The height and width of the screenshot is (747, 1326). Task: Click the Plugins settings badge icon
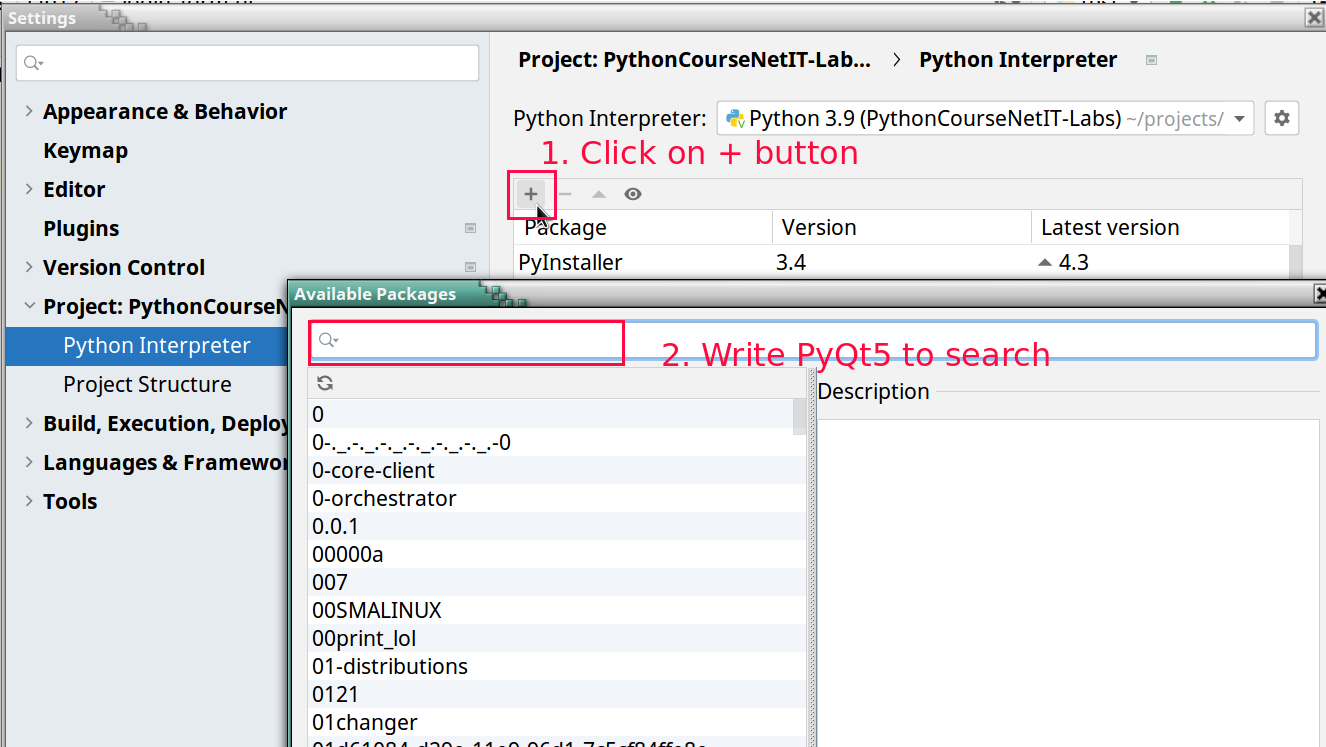coord(470,228)
